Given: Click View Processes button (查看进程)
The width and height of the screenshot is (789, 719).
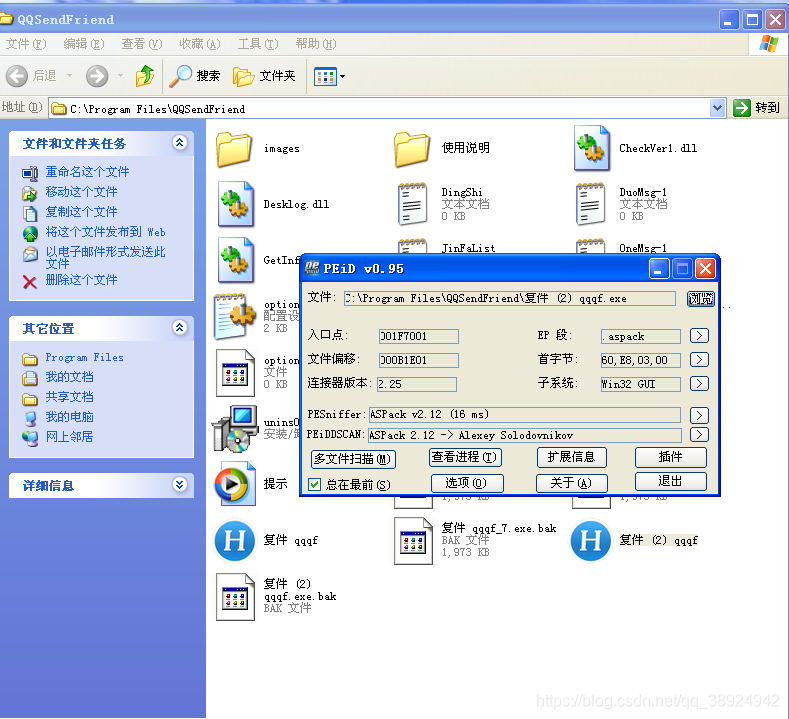Looking at the screenshot, I should pos(465,457).
